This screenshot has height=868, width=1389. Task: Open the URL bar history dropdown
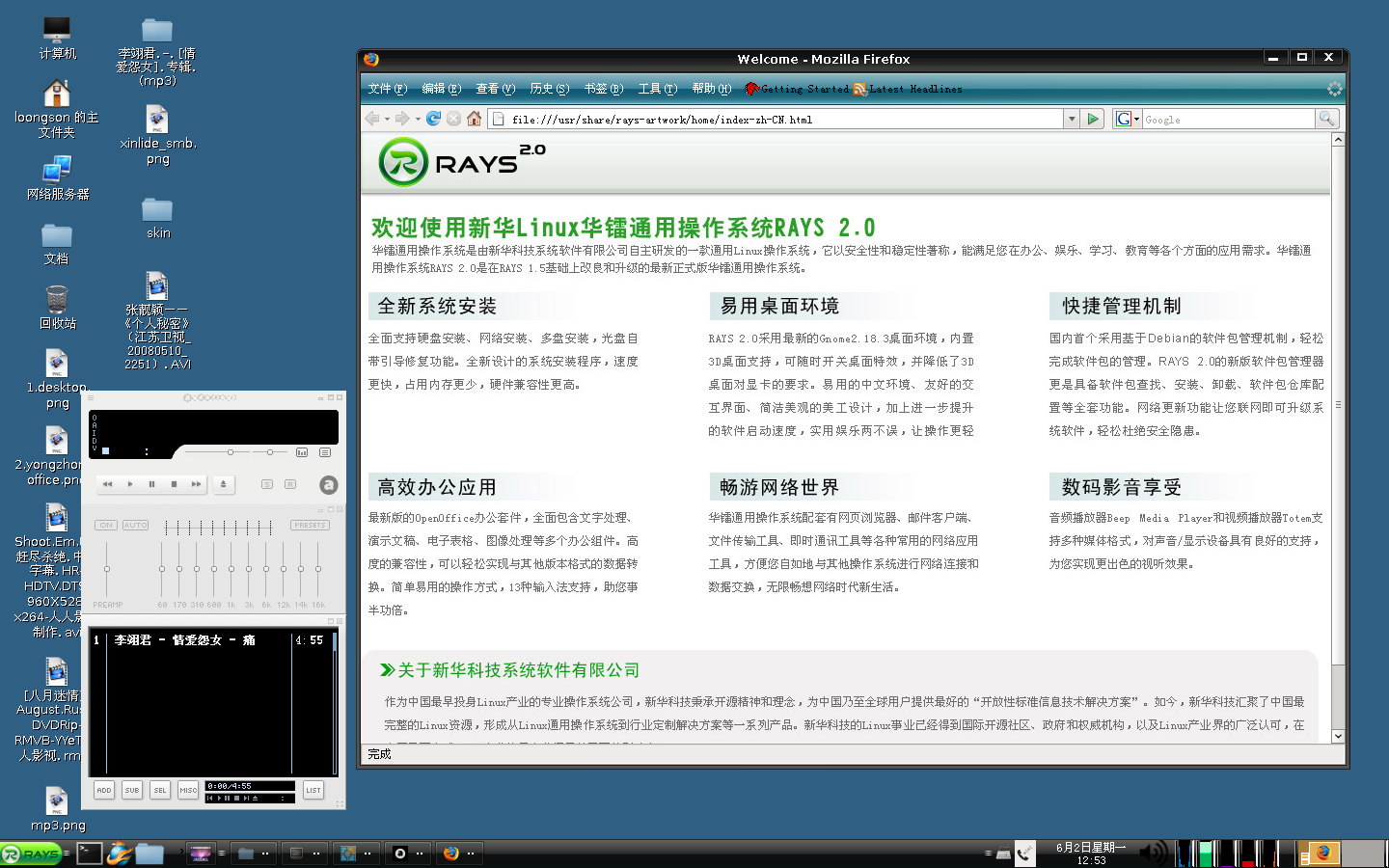[x=1071, y=119]
